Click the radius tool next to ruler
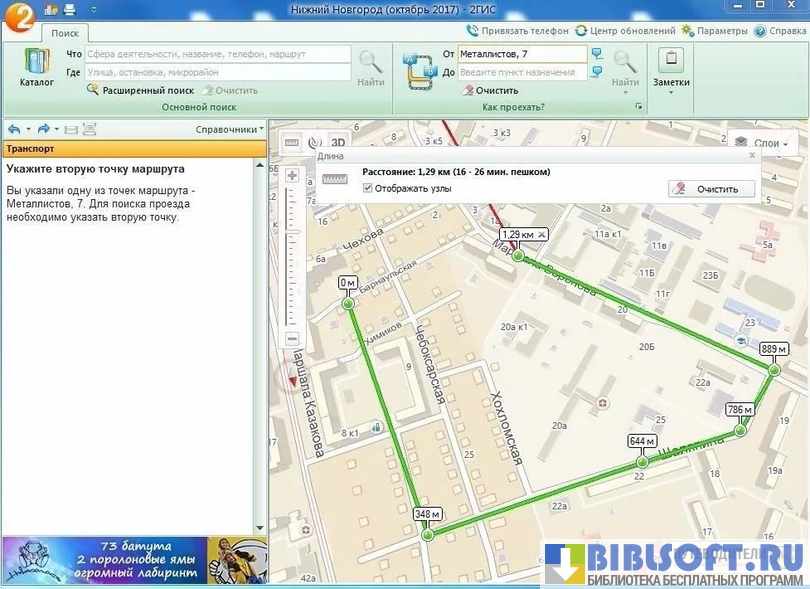This screenshot has width=810, height=589. click(314, 143)
